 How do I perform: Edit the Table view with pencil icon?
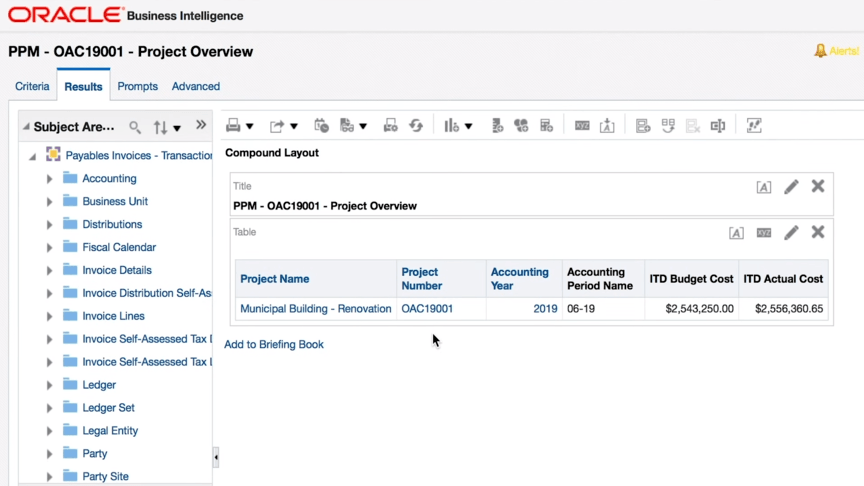[x=791, y=233]
